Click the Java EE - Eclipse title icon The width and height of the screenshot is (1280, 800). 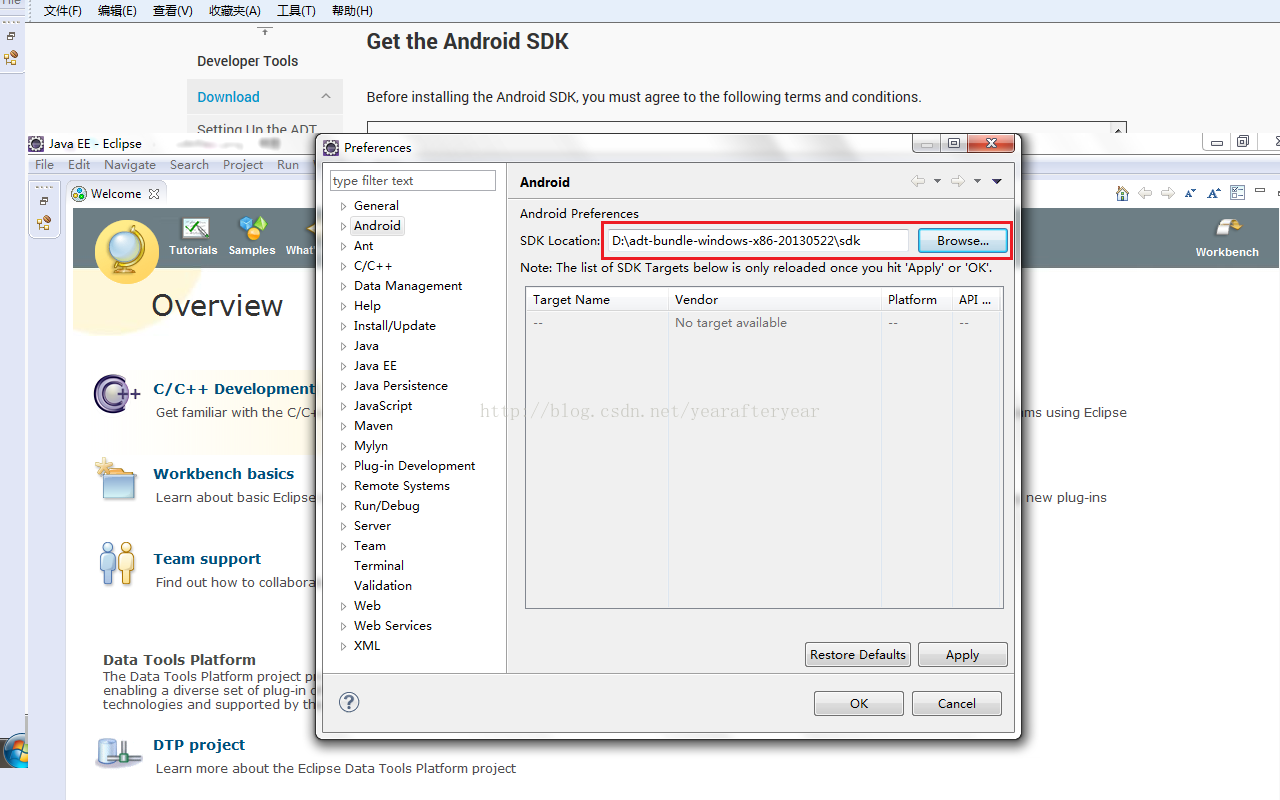coord(36,144)
